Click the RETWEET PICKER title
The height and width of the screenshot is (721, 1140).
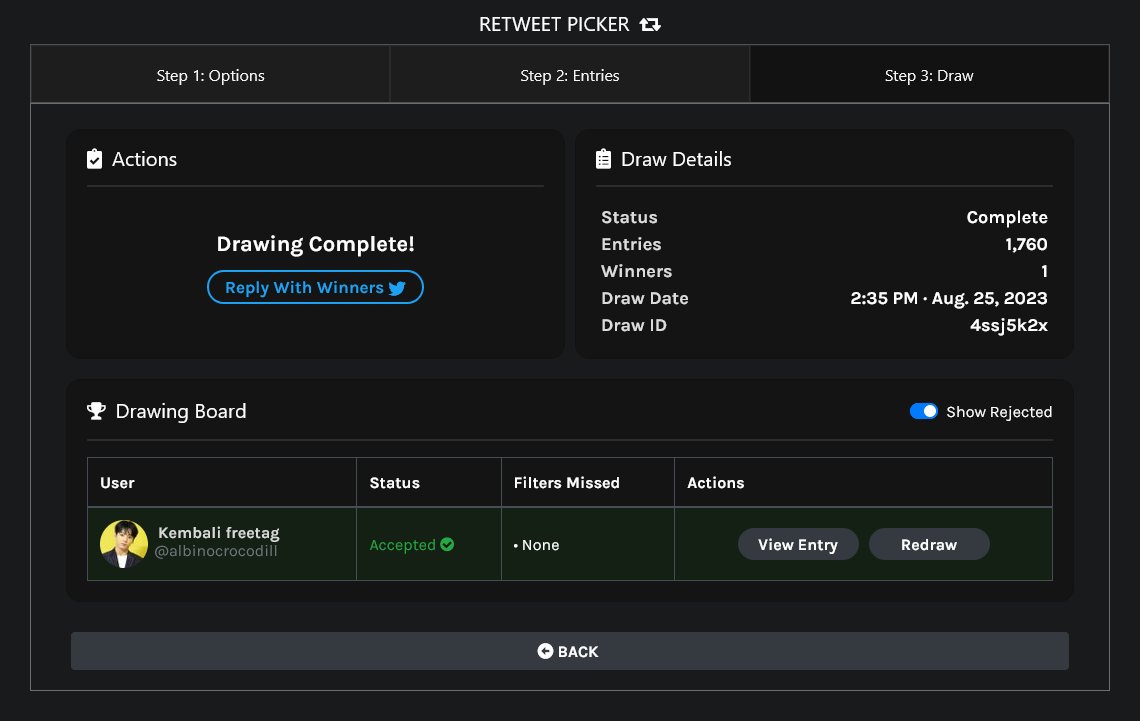click(x=554, y=25)
